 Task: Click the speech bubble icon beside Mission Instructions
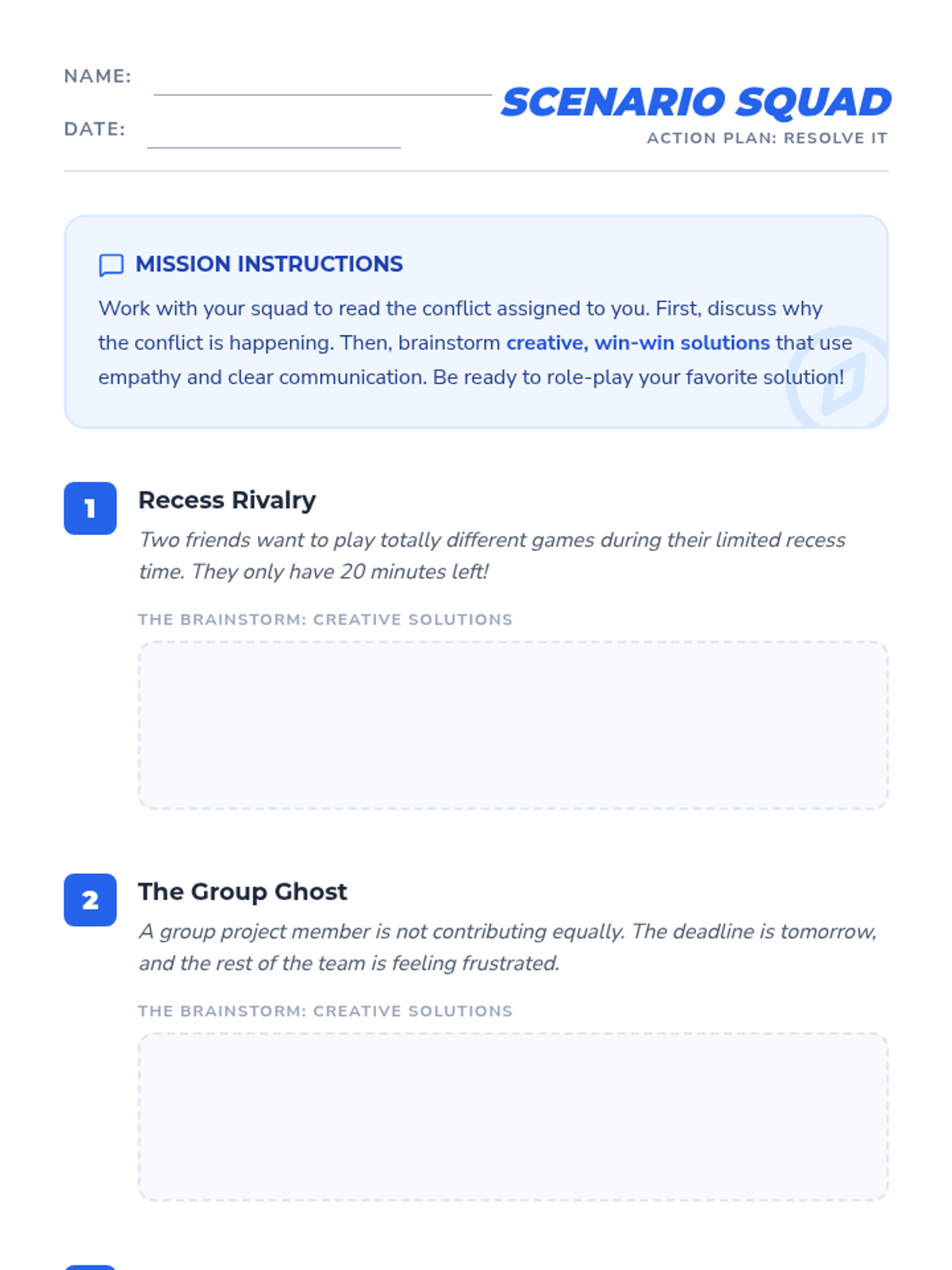[x=111, y=265]
